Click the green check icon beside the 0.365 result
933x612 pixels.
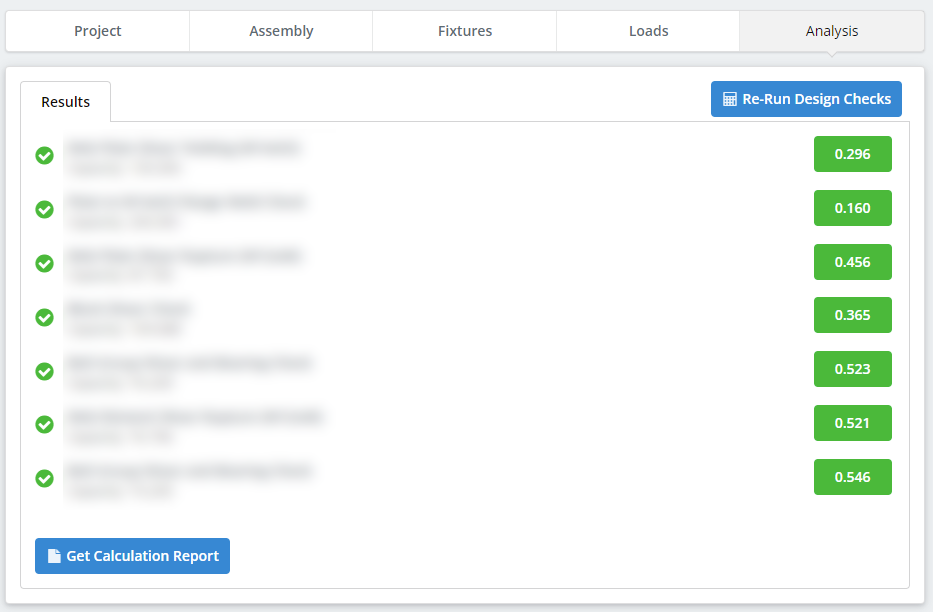(44, 317)
